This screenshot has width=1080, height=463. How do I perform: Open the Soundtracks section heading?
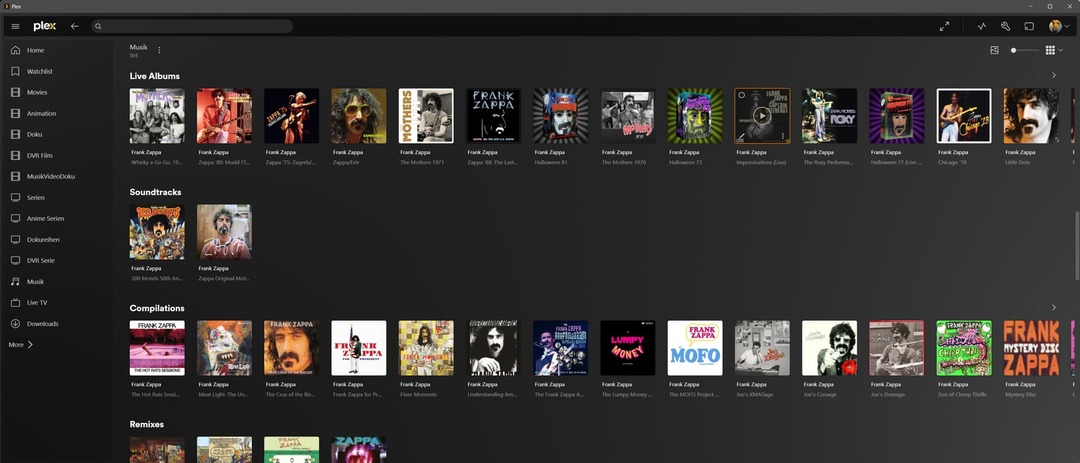pos(155,192)
